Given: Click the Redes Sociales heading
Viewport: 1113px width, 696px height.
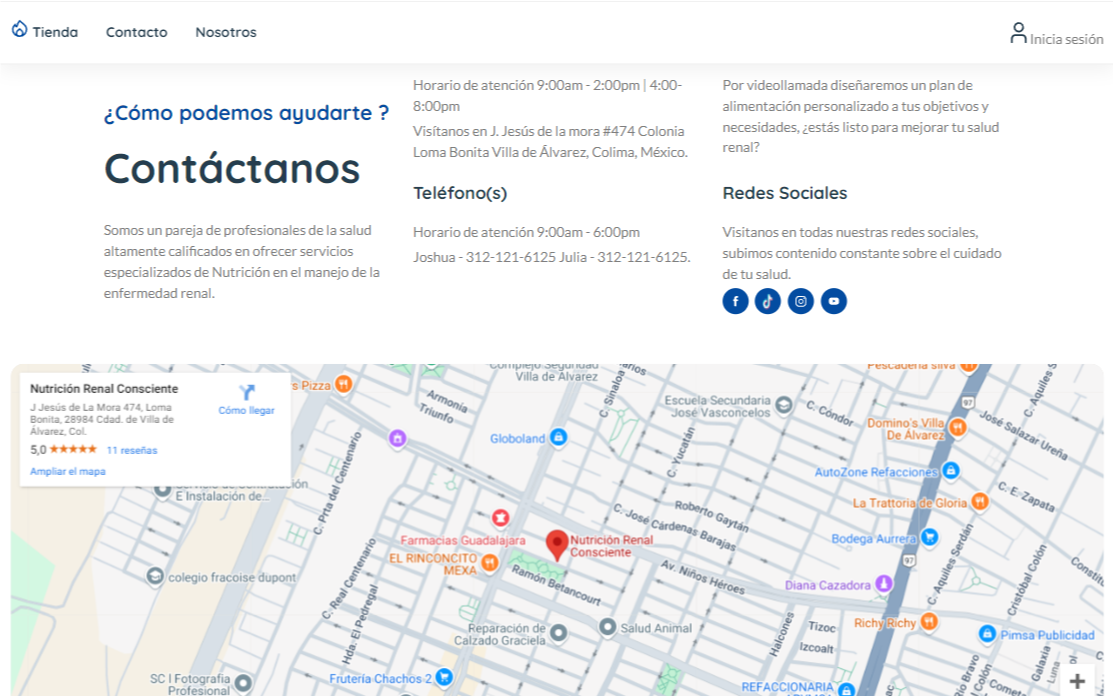Looking at the screenshot, I should pyautogui.click(x=785, y=193).
